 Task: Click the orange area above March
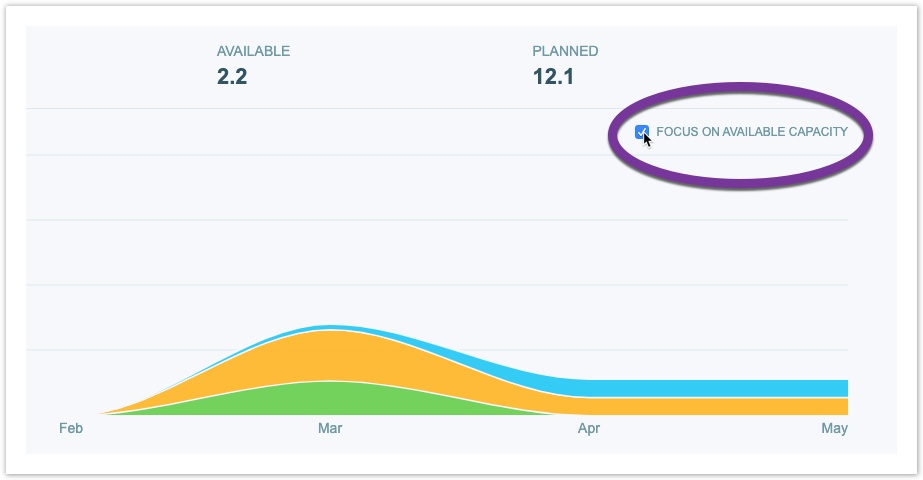(330, 355)
